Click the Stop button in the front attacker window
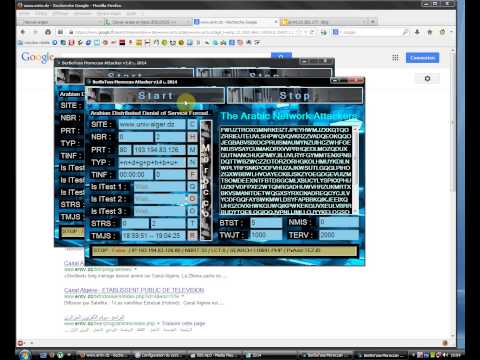This screenshot has width=480, height=360. tap(295, 96)
